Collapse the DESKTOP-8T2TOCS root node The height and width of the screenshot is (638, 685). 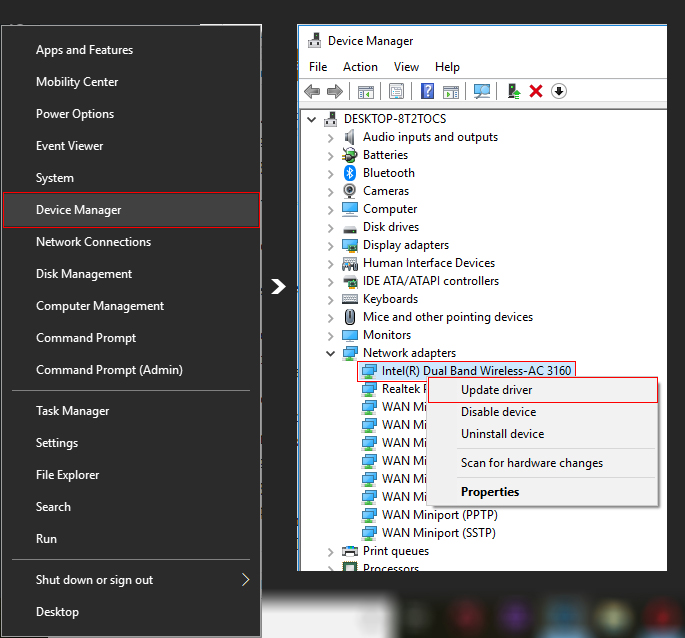click(311, 119)
